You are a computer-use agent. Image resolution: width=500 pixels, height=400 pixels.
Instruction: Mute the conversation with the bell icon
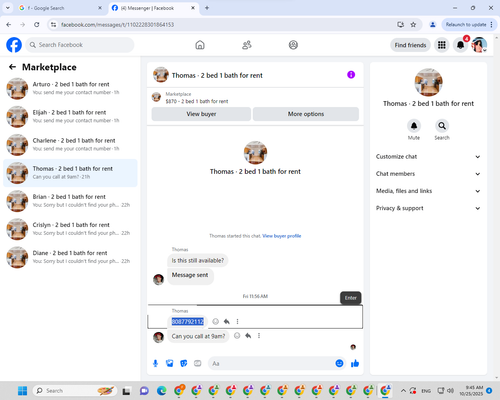pyautogui.click(x=414, y=126)
